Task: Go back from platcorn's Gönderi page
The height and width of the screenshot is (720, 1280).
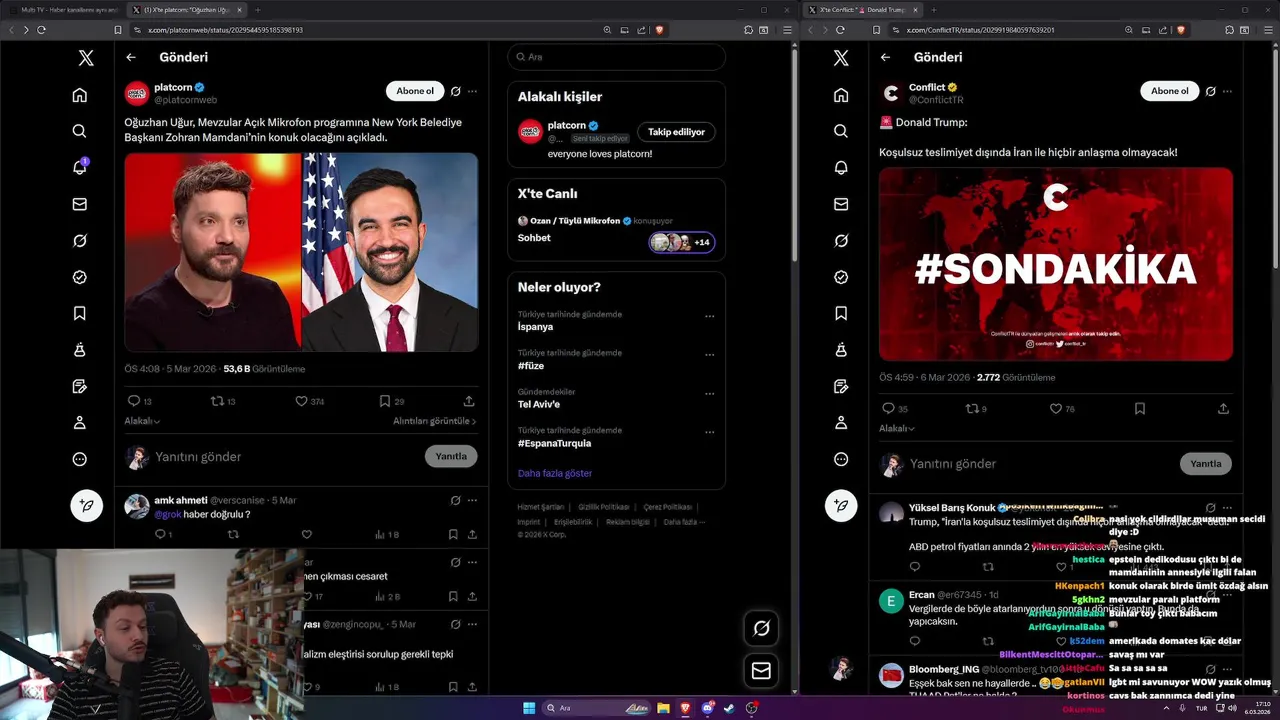Action: [131, 57]
